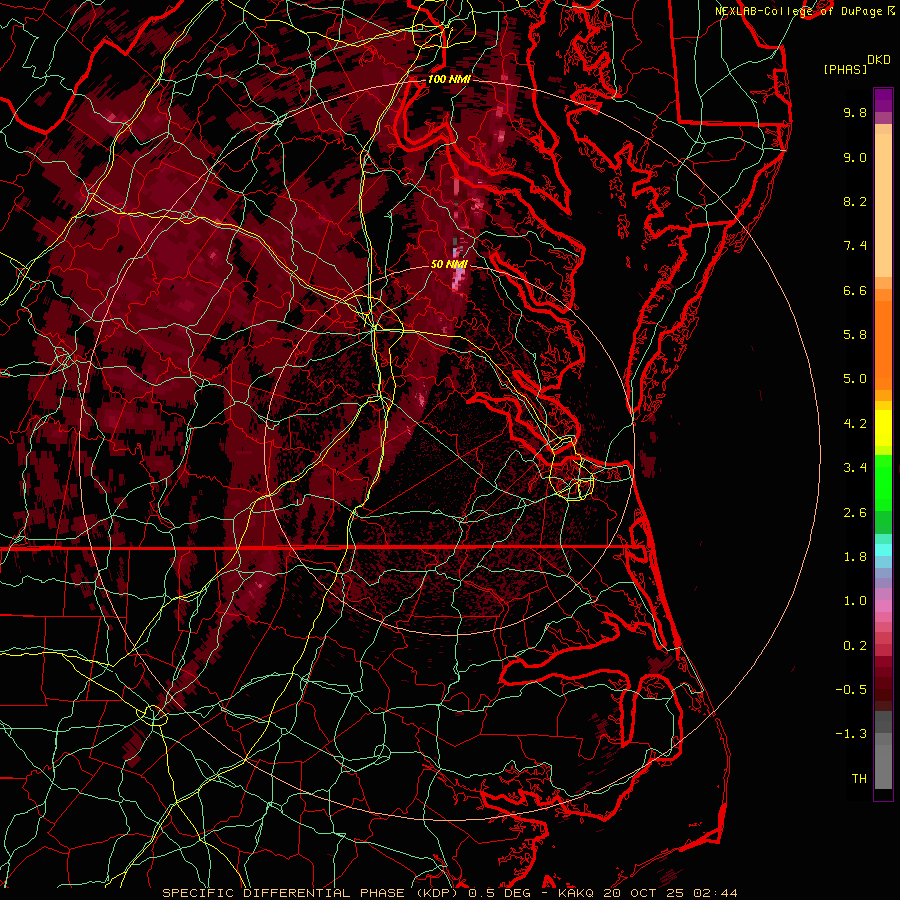Click the pink swatch beside 1.0
Image resolution: width=900 pixels, height=900 pixels.
(883, 606)
